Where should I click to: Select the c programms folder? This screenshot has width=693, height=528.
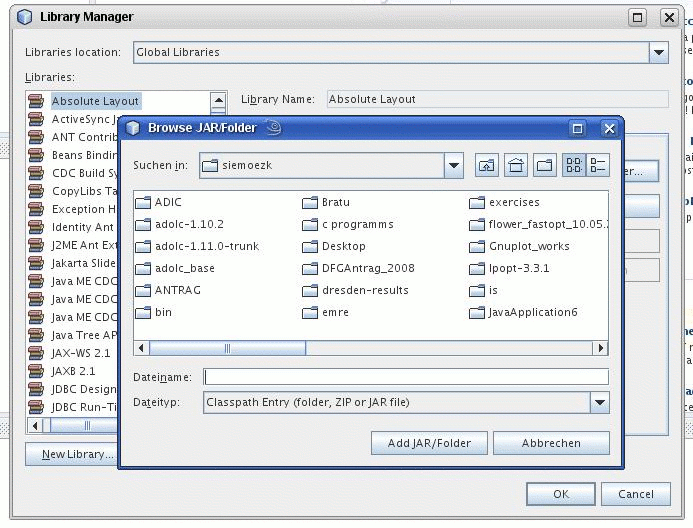(x=348, y=224)
